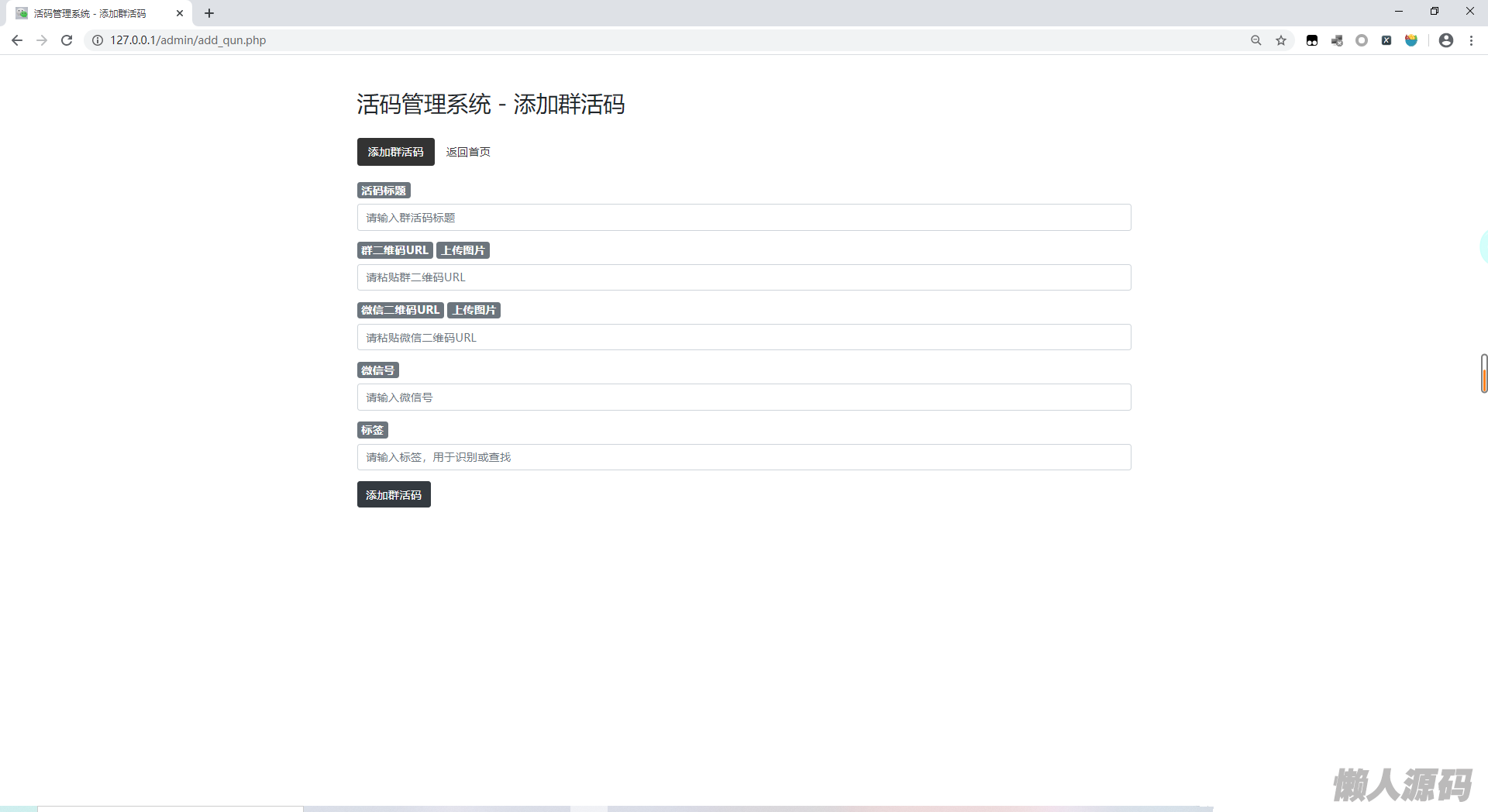Screen dimensions: 1488x812
Task: Click the 微信号 label
Action: click(x=378, y=370)
